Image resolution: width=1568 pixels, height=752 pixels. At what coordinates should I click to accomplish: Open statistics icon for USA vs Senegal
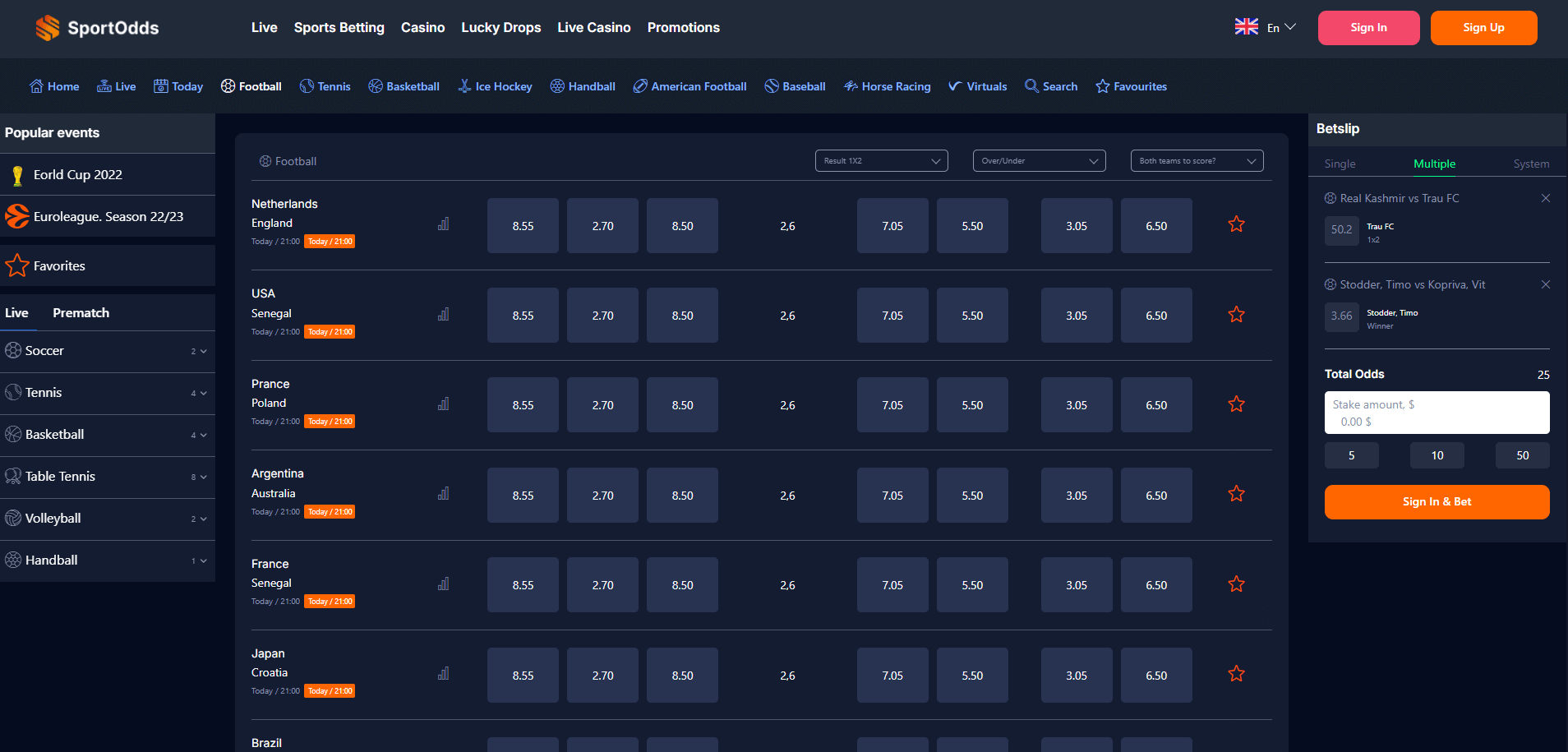point(443,314)
